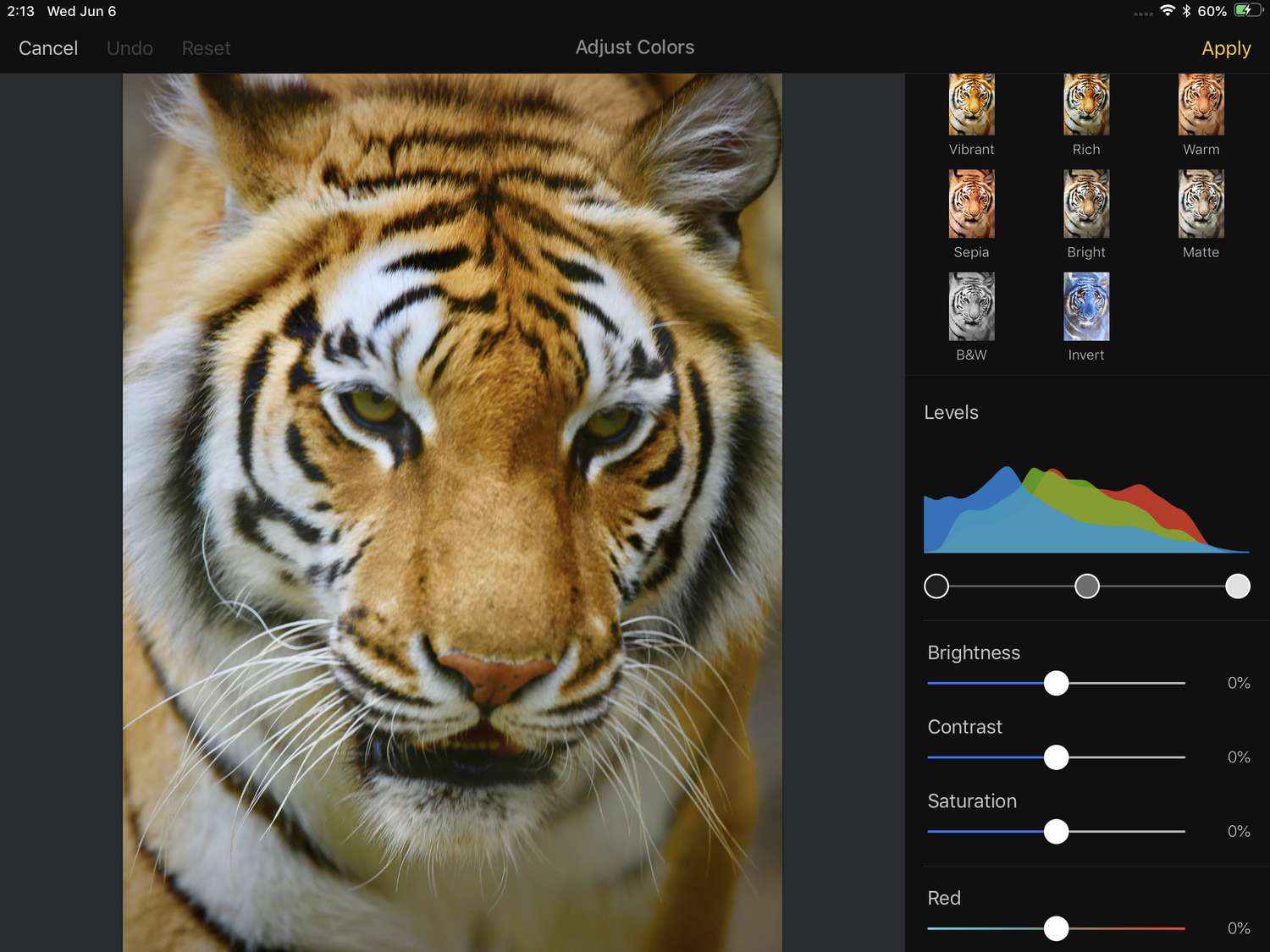The width and height of the screenshot is (1270, 952).
Task: Reset all color adjustments
Action: 206,48
